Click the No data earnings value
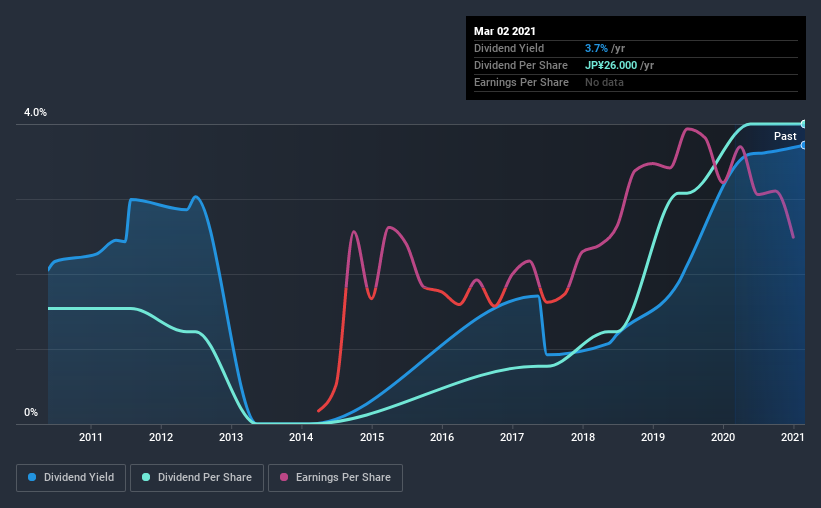Viewport: 821px width, 508px height. (x=604, y=82)
